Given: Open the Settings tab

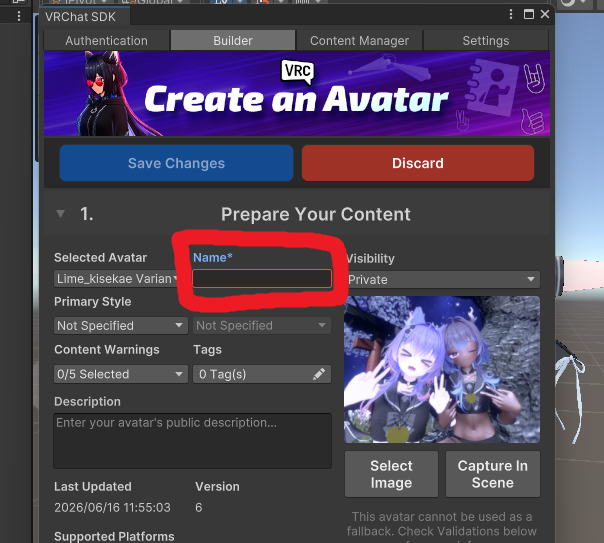Looking at the screenshot, I should click(486, 40).
